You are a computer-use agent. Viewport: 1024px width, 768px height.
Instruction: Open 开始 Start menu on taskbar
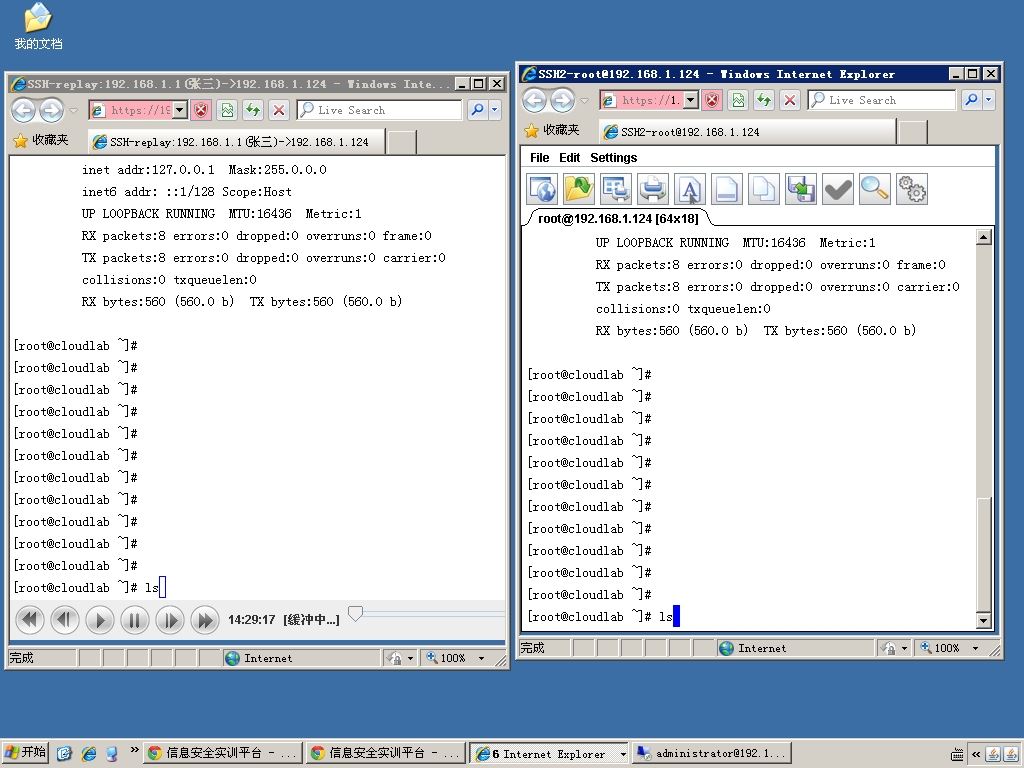tap(25, 752)
